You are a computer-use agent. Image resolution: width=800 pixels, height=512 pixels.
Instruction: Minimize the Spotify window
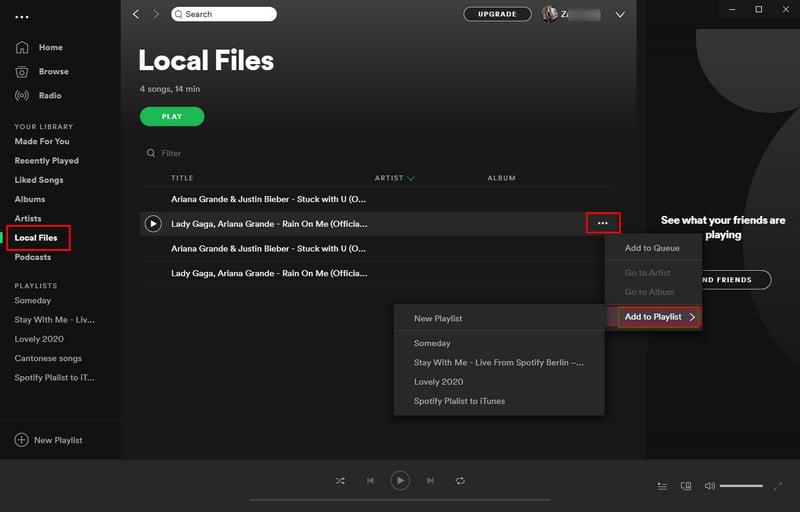pyautogui.click(x=732, y=9)
